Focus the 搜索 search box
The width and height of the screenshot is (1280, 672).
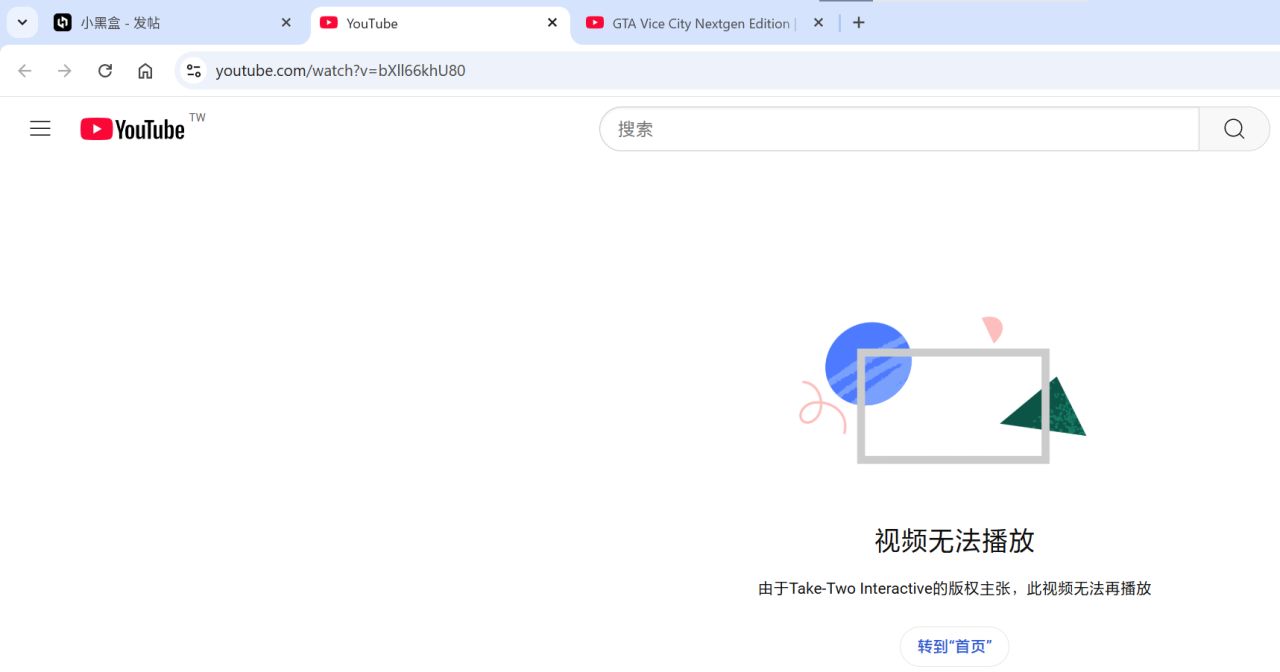pyautogui.click(x=899, y=129)
